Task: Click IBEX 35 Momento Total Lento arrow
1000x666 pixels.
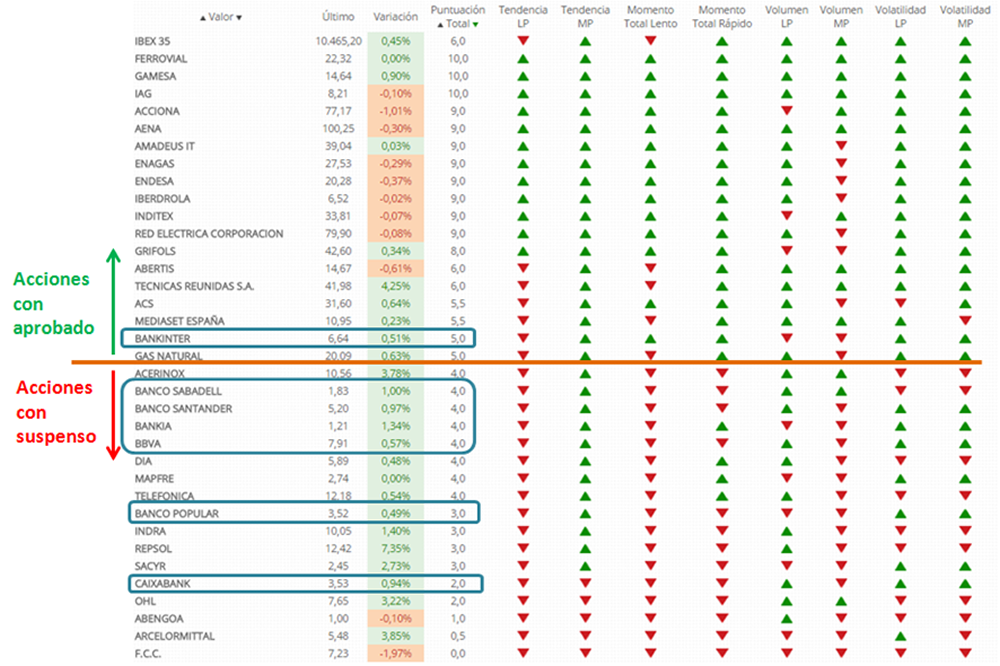Action: pyautogui.click(x=650, y=41)
